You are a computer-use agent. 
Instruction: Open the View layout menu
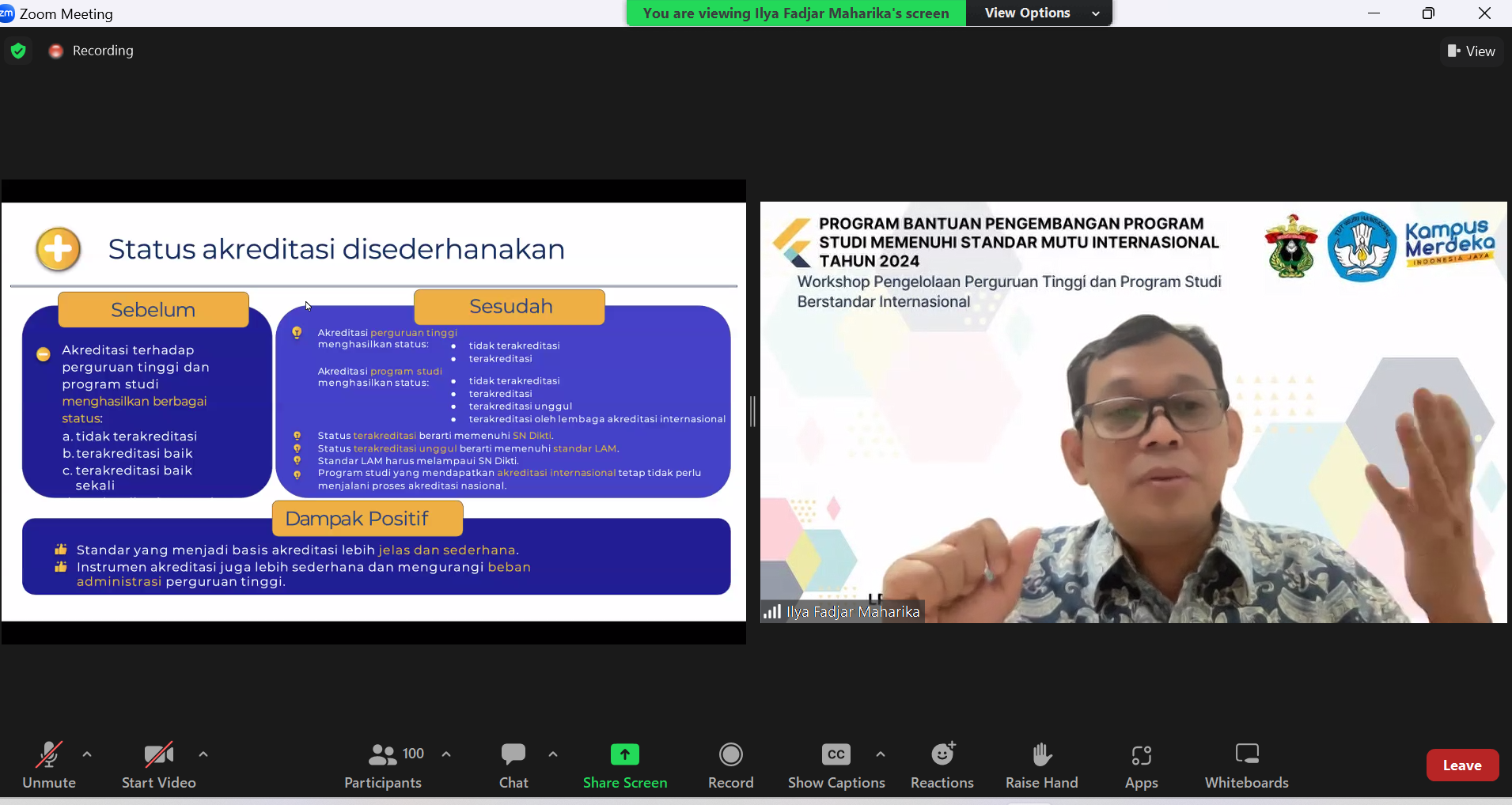(x=1471, y=51)
